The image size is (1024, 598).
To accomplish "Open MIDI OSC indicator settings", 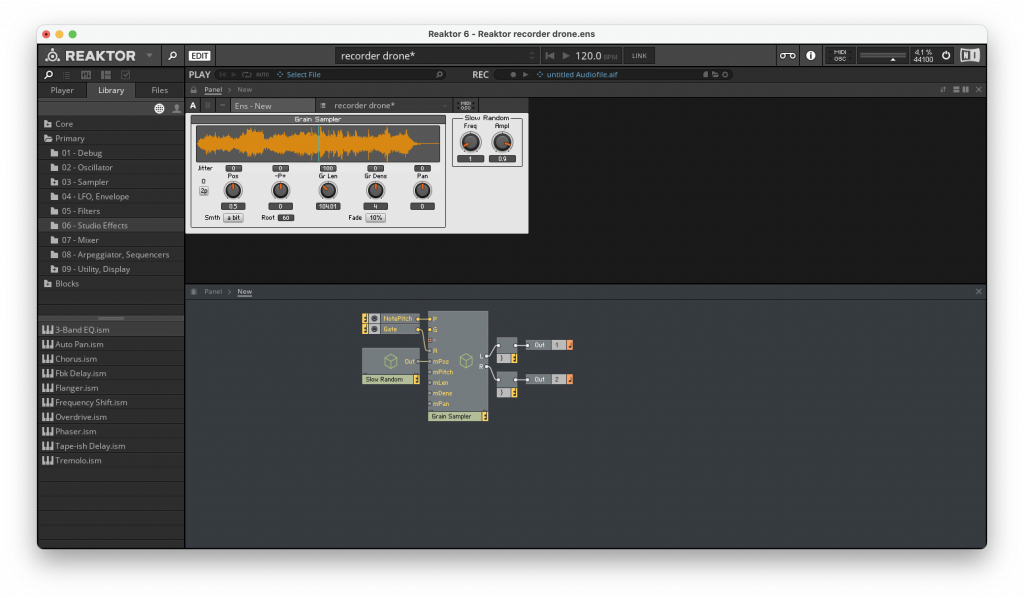I will click(839, 55).
